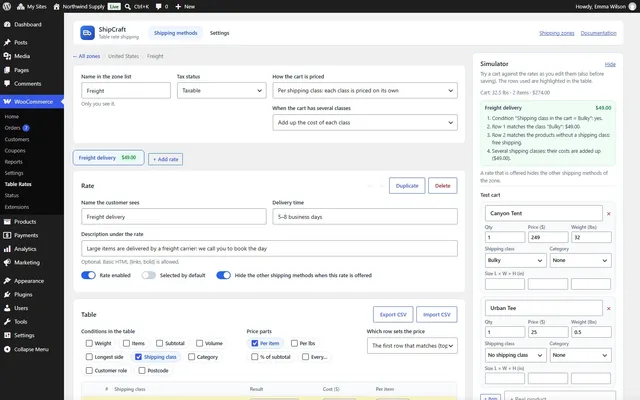Open the Payments sidebar icon

(x=7, y=235)
